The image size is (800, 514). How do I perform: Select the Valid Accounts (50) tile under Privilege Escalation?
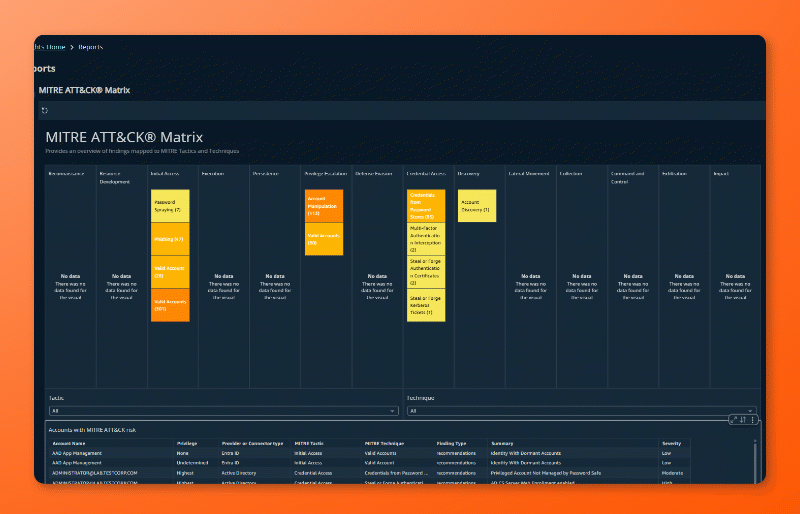324,239
